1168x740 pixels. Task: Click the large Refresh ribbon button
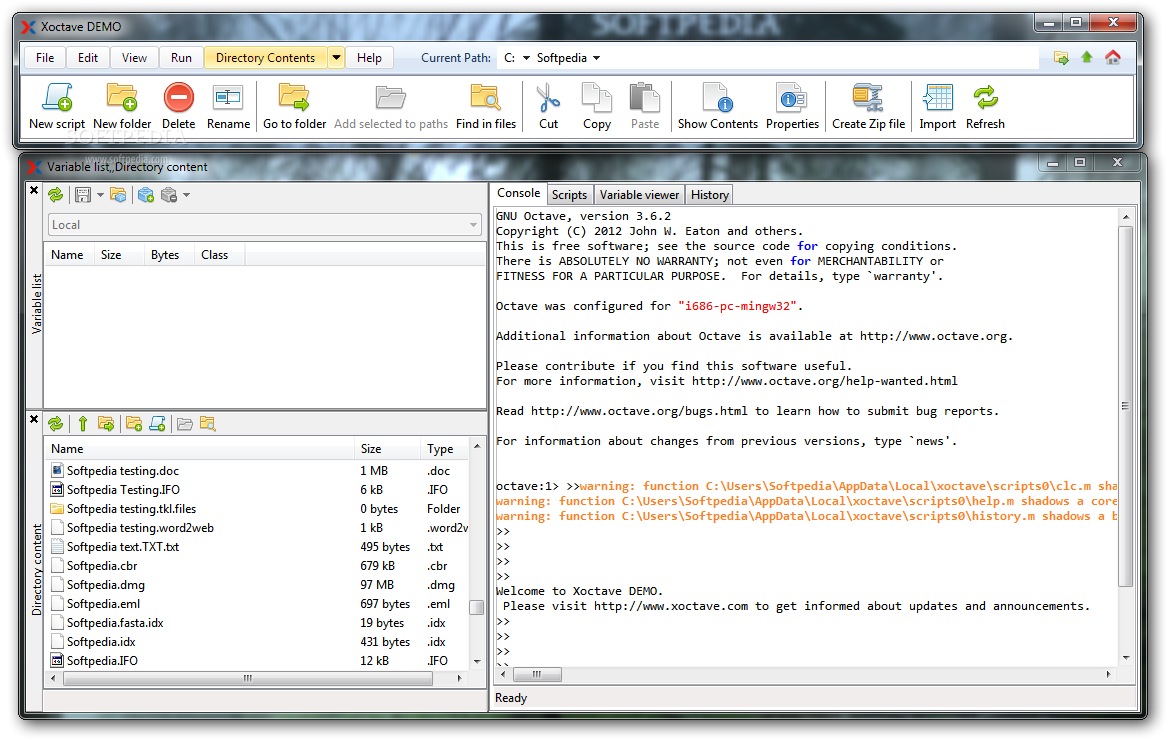pos(985,106)
